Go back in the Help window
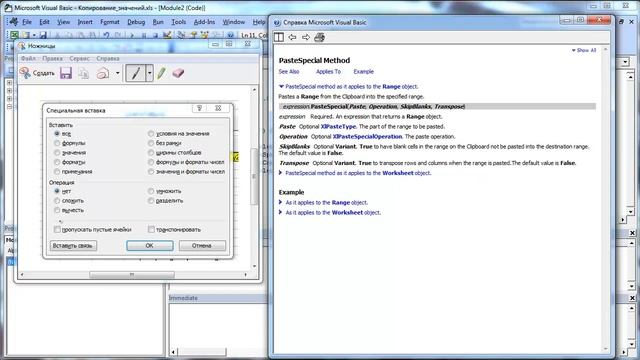The image size is (640, 360). tap(292, 37)
